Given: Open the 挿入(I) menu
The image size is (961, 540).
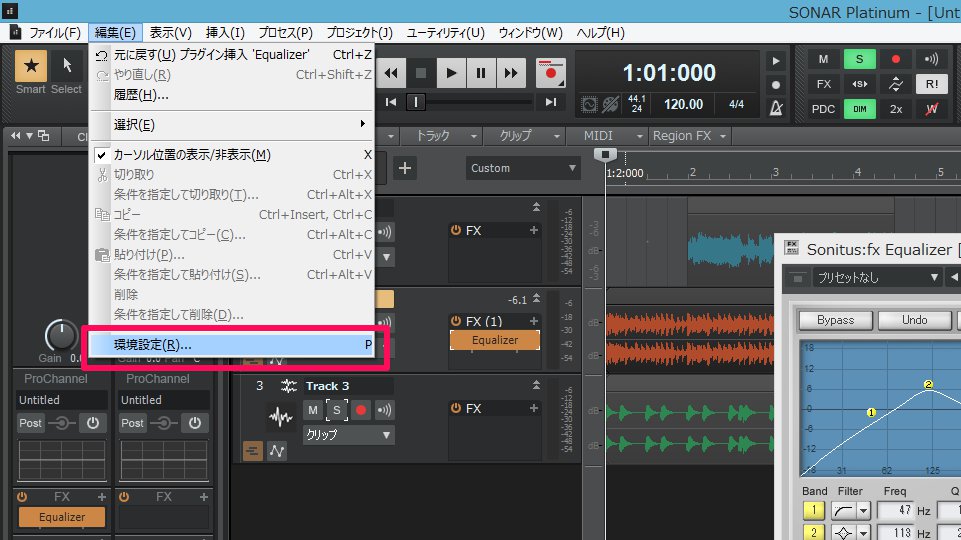Looking at the screenshot, I should pos(225,32).
